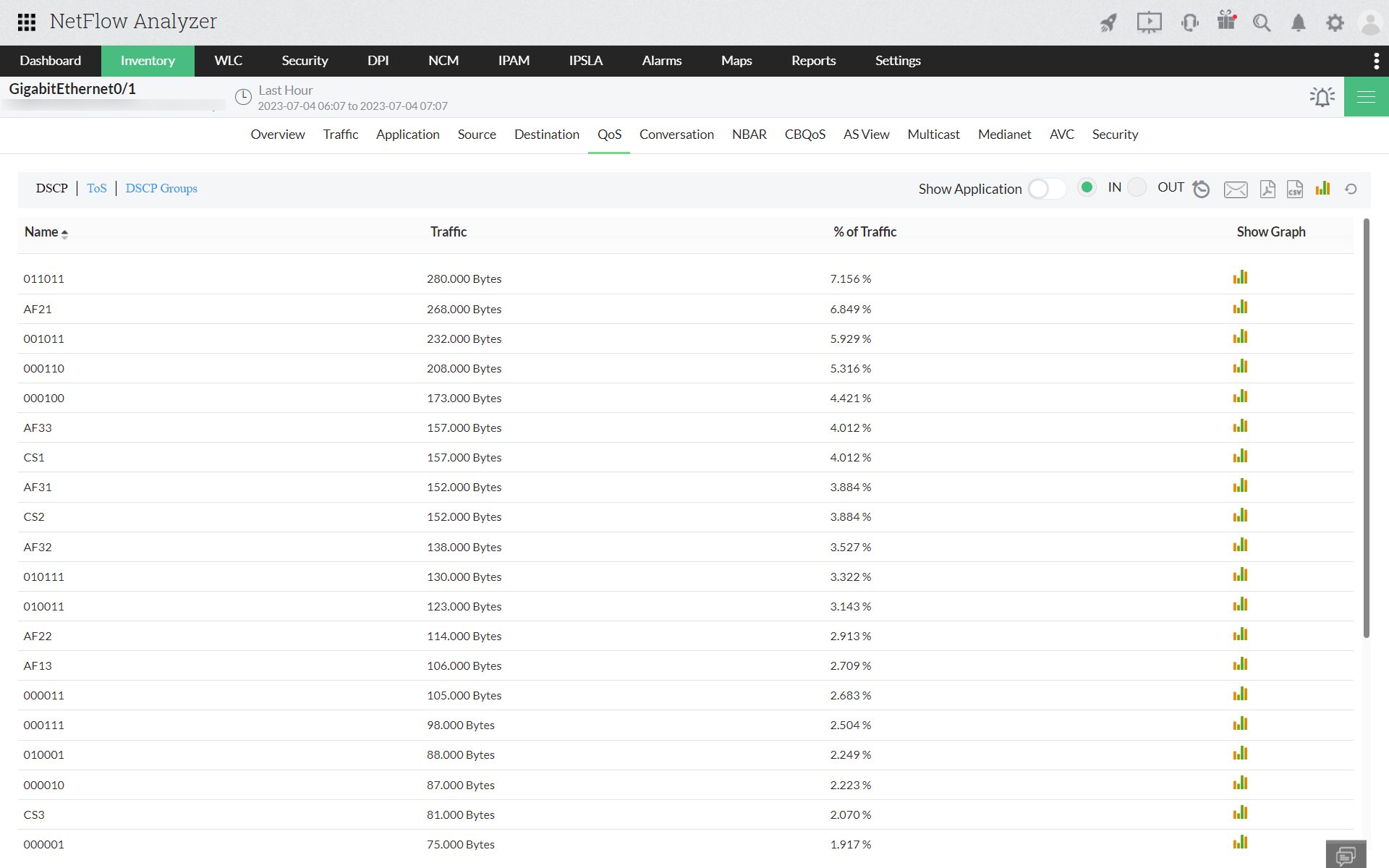1389x868 pixels.
Task: Open the apps grid icon near NetFlow Analyzer
Action: [x=27, y=22]
